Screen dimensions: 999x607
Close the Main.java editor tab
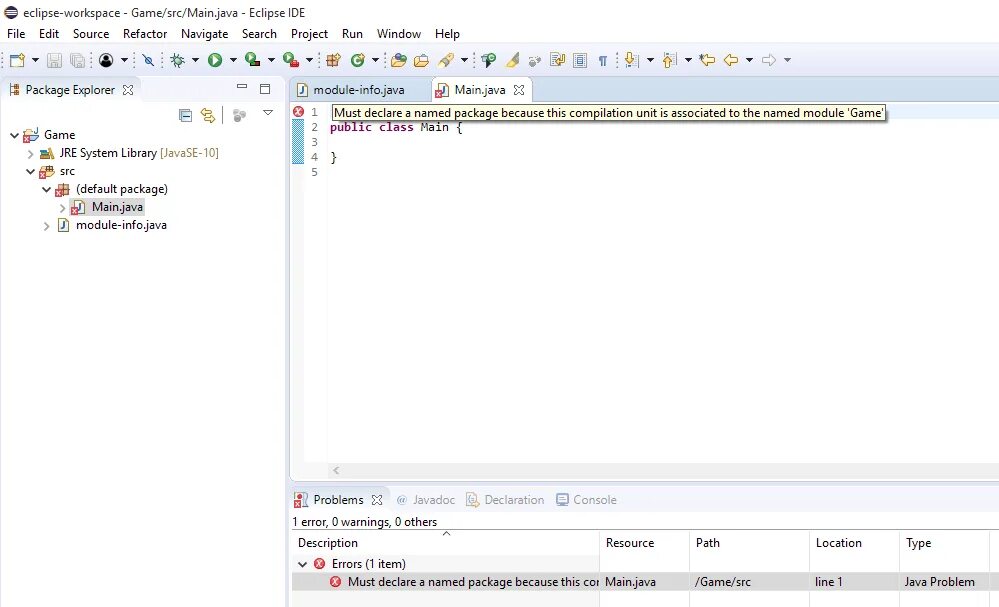519,90
